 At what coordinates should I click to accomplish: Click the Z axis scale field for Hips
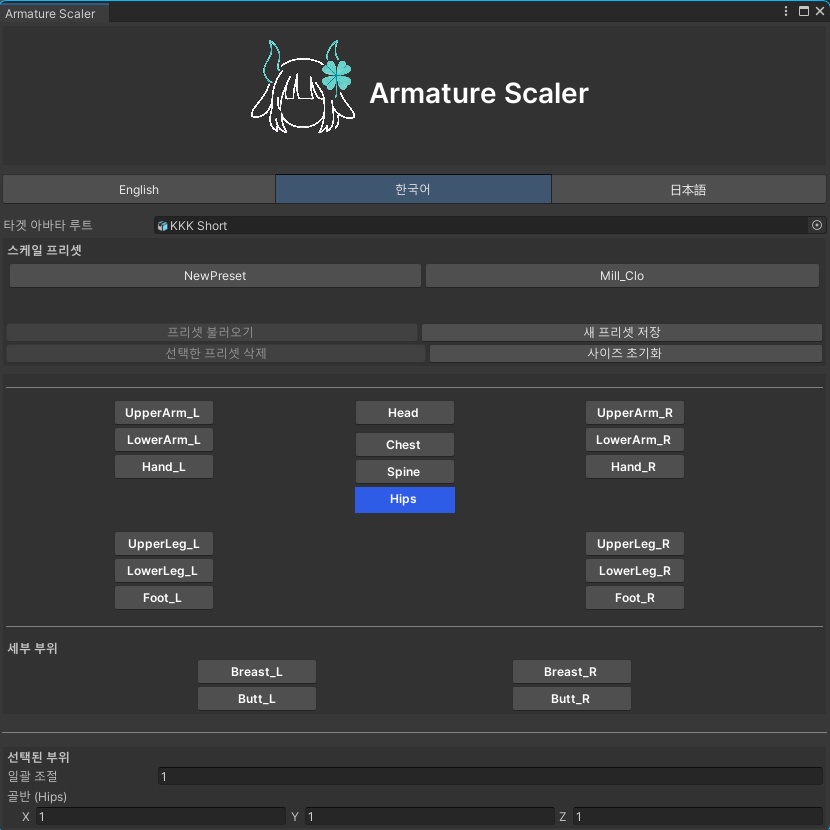(x=697, y=816)
